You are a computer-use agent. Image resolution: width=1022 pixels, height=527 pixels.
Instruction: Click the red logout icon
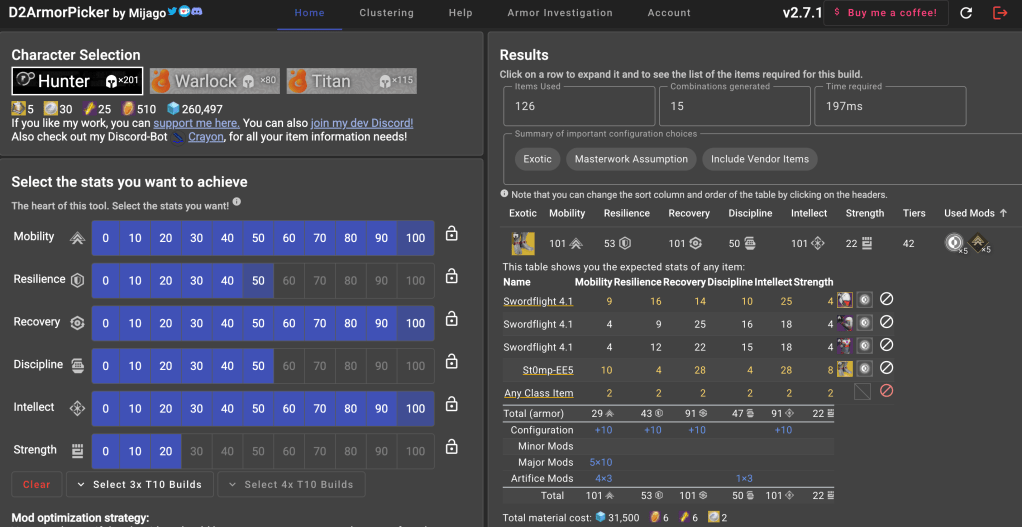(x=1000, y=13)
